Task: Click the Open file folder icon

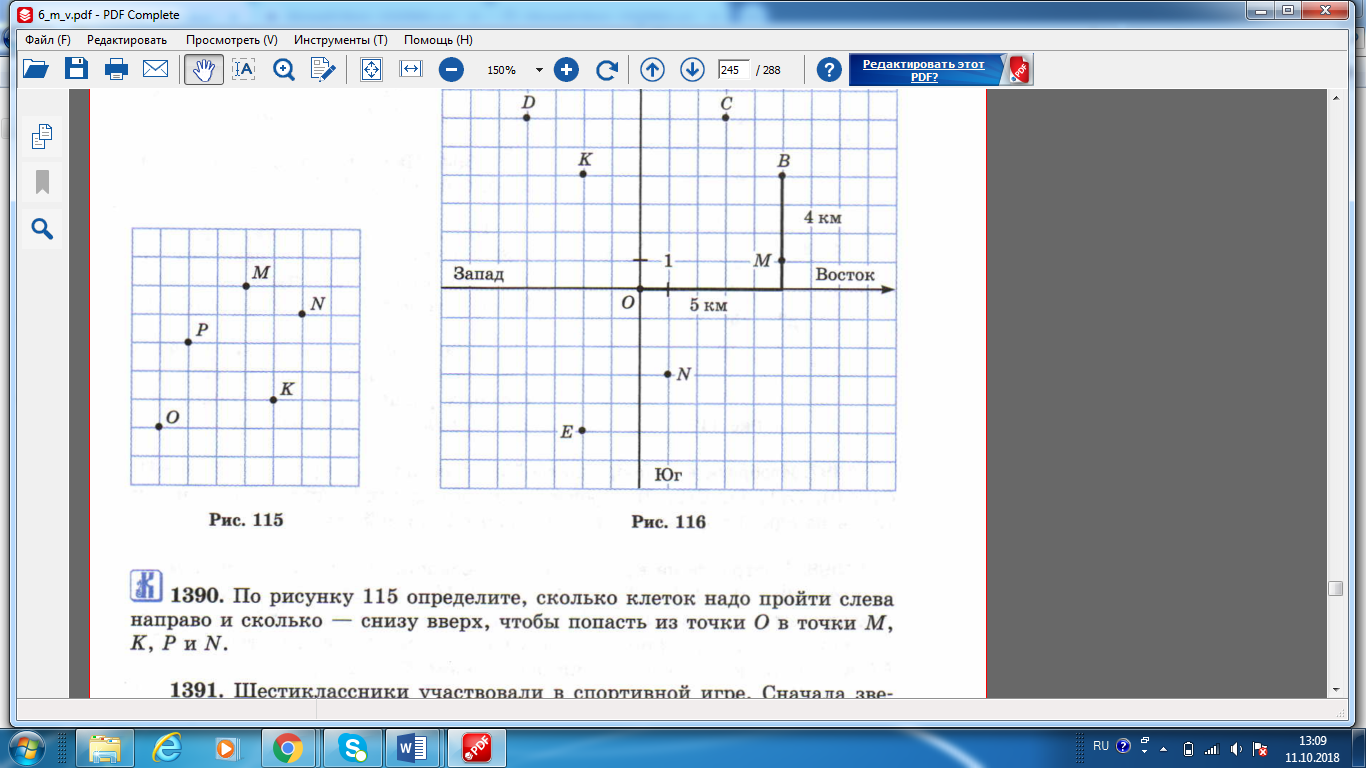Action: (x=36, y=69)
